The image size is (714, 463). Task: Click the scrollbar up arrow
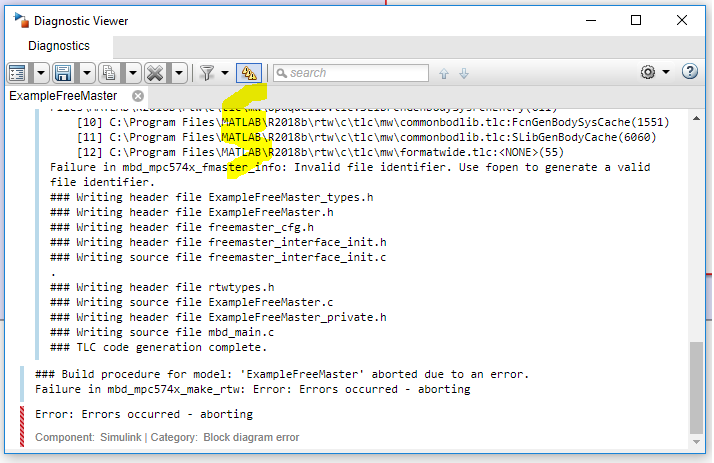(x=696, y=119)
